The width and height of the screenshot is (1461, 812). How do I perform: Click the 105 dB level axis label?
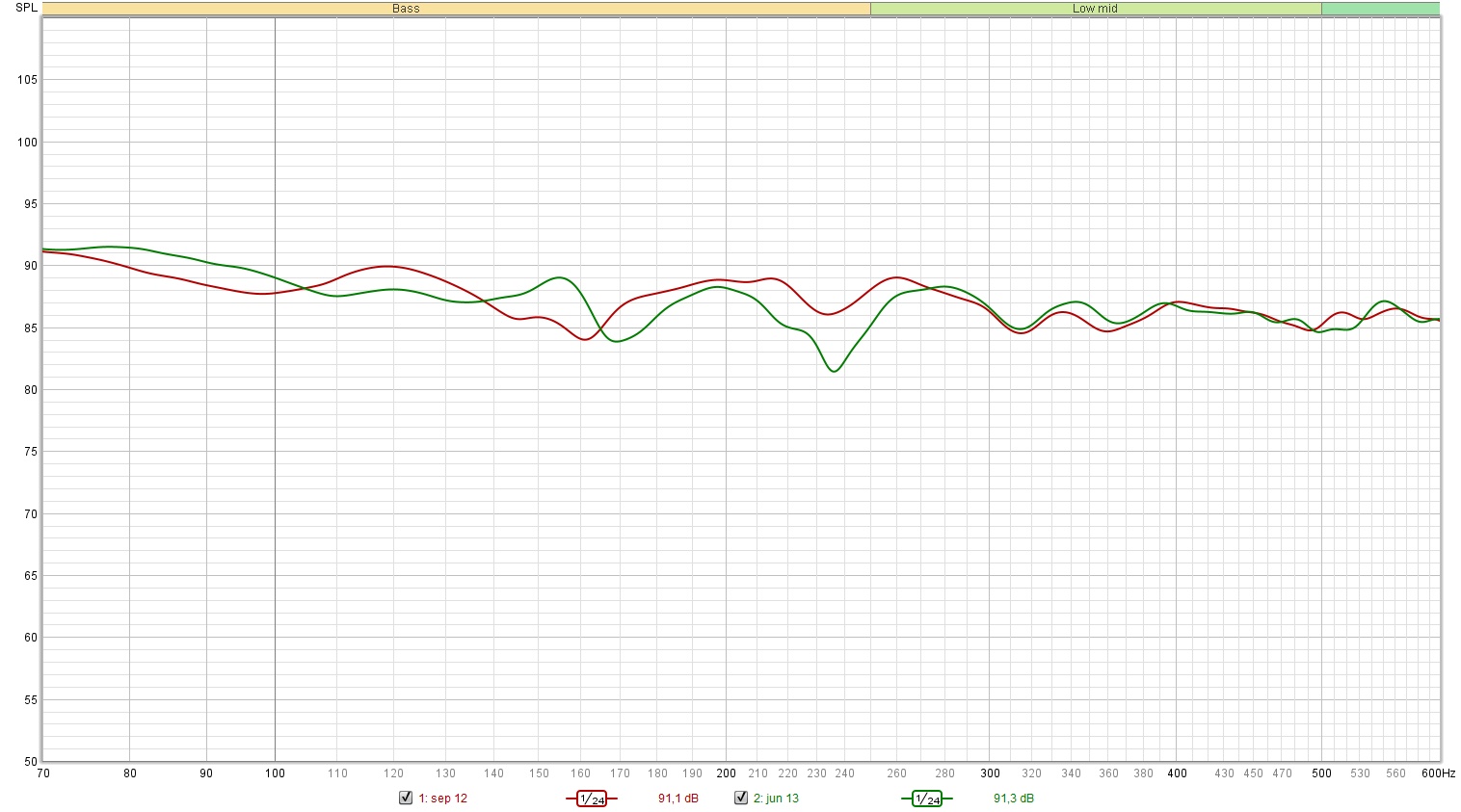click(28, 80)
